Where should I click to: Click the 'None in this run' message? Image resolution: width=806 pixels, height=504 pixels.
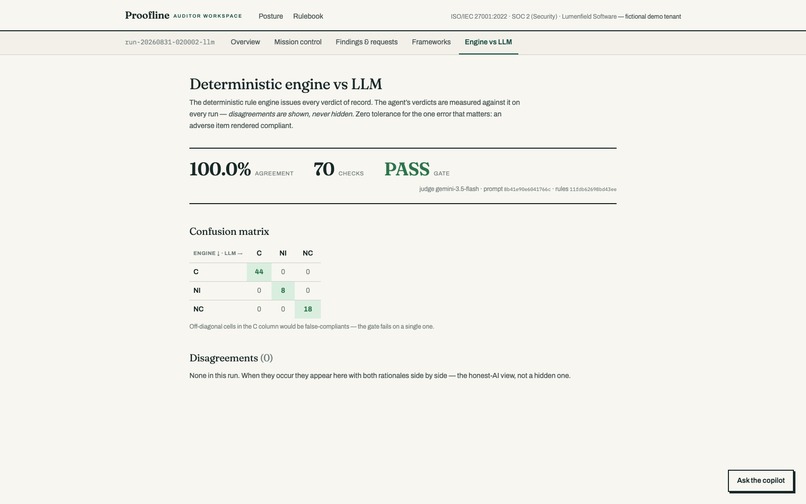(x=380, y=375)
